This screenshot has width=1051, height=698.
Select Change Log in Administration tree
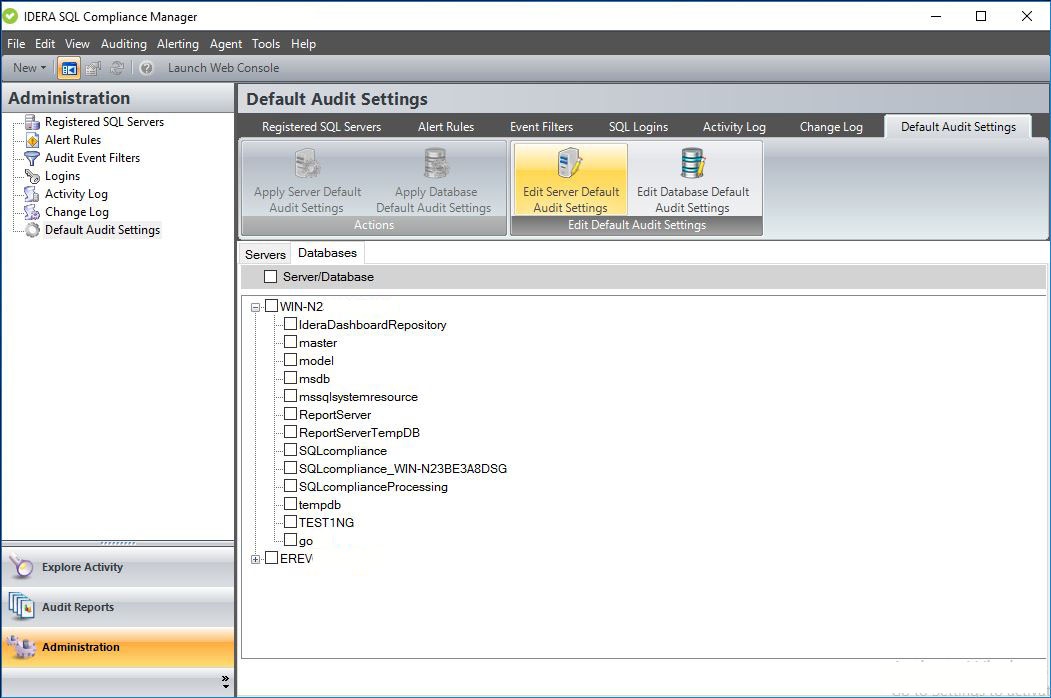click(x=76, y=212)
